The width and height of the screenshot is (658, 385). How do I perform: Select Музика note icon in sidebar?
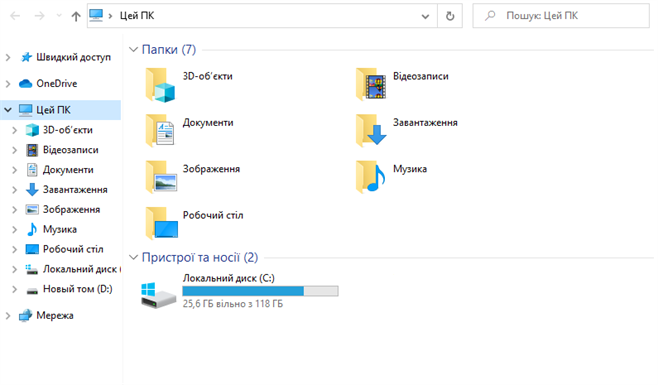click(32, 229)
